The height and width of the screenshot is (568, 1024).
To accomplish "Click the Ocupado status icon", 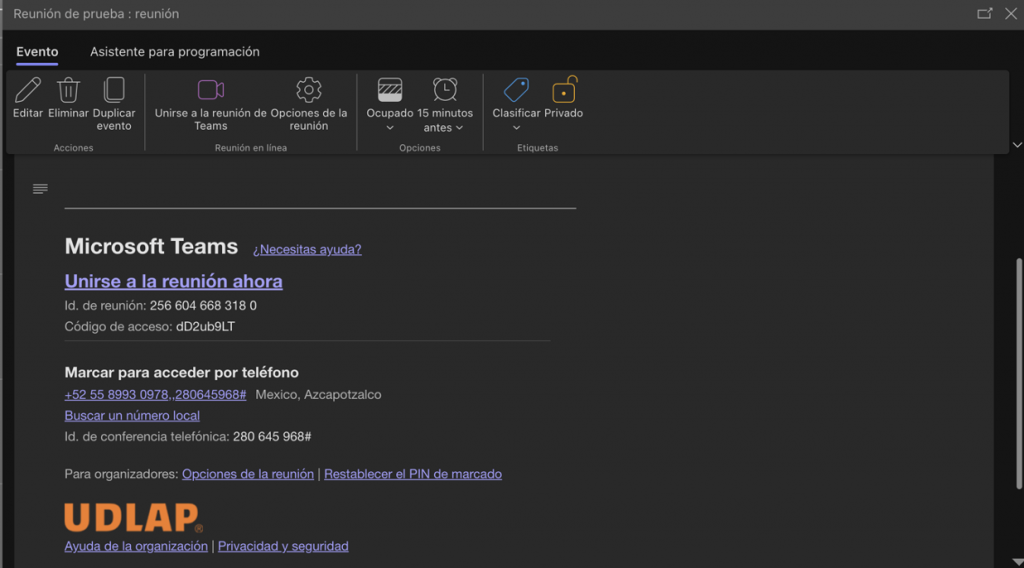I will tap(390, 90).
